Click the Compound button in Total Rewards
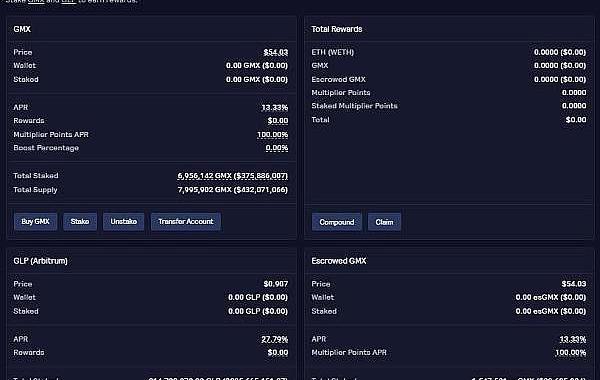600x380 pixels. point(337,222)
